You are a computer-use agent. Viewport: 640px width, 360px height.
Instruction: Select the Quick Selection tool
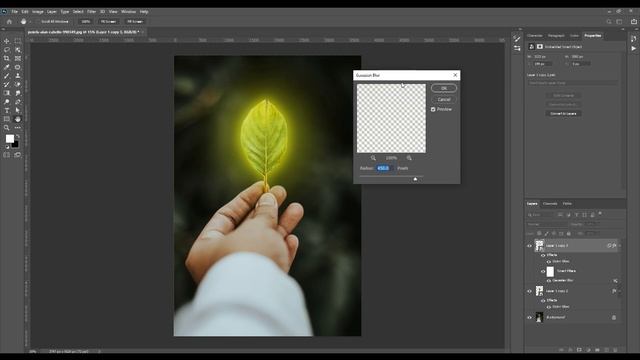pos(18,50)
